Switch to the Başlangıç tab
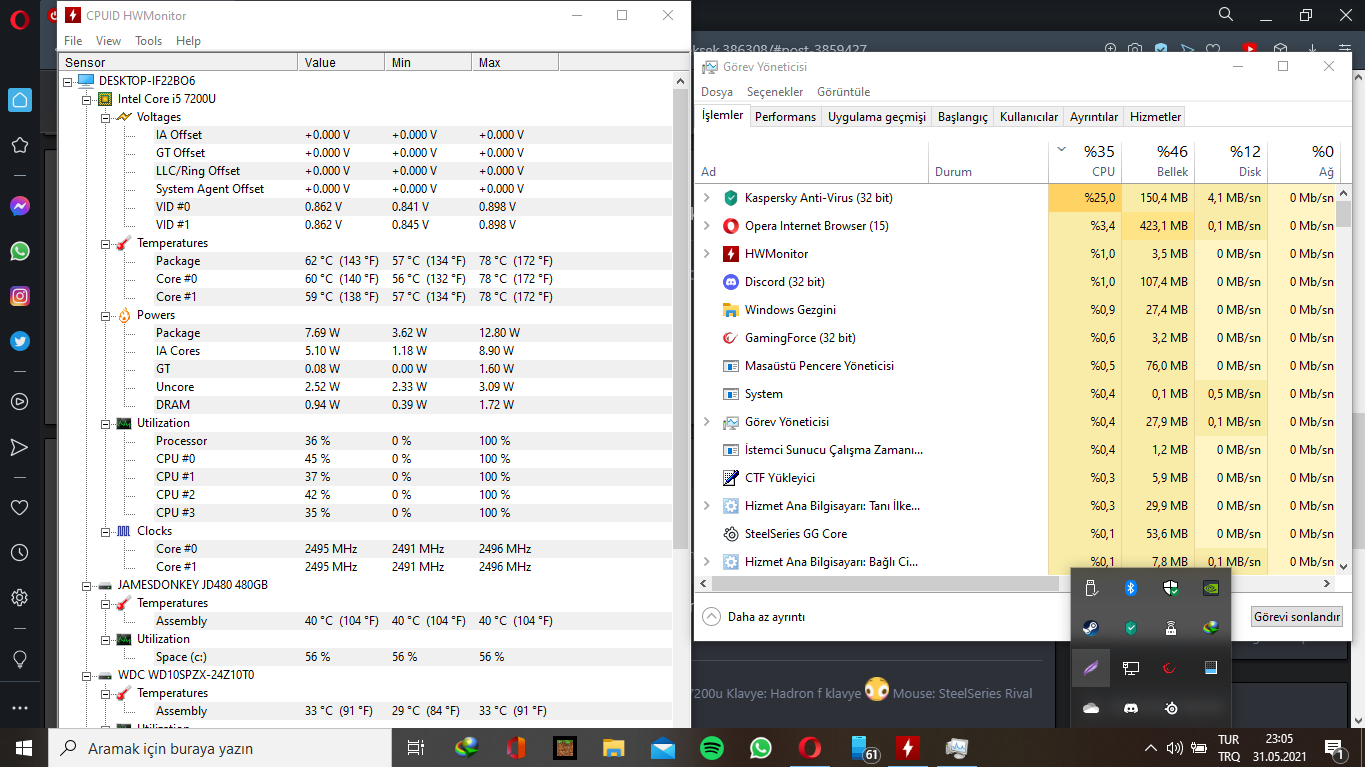Image resolution: width=1365 pixels, height=767 pixels. coord(963,117)
